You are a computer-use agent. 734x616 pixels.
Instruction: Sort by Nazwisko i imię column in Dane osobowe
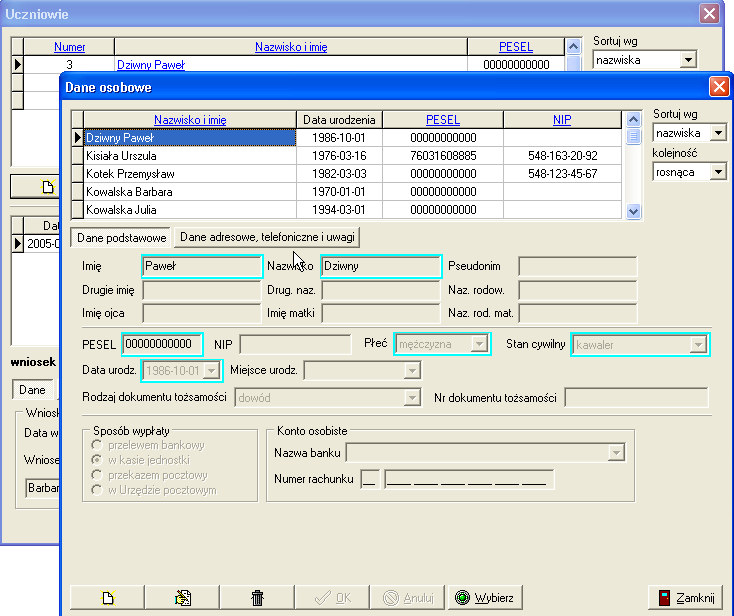click(x=190, y=120)
